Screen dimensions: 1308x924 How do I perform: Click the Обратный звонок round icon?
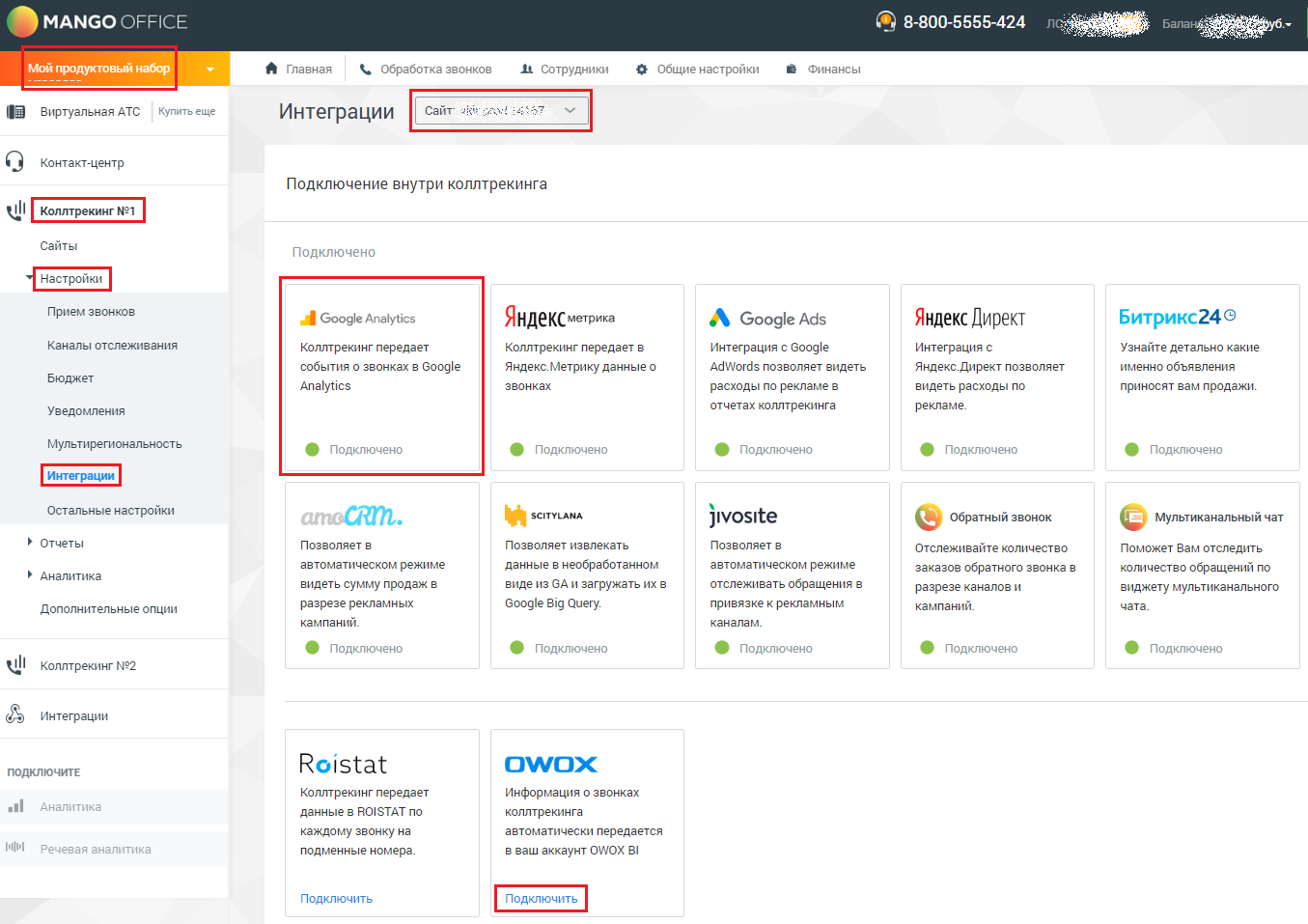[x=929, y=517]
